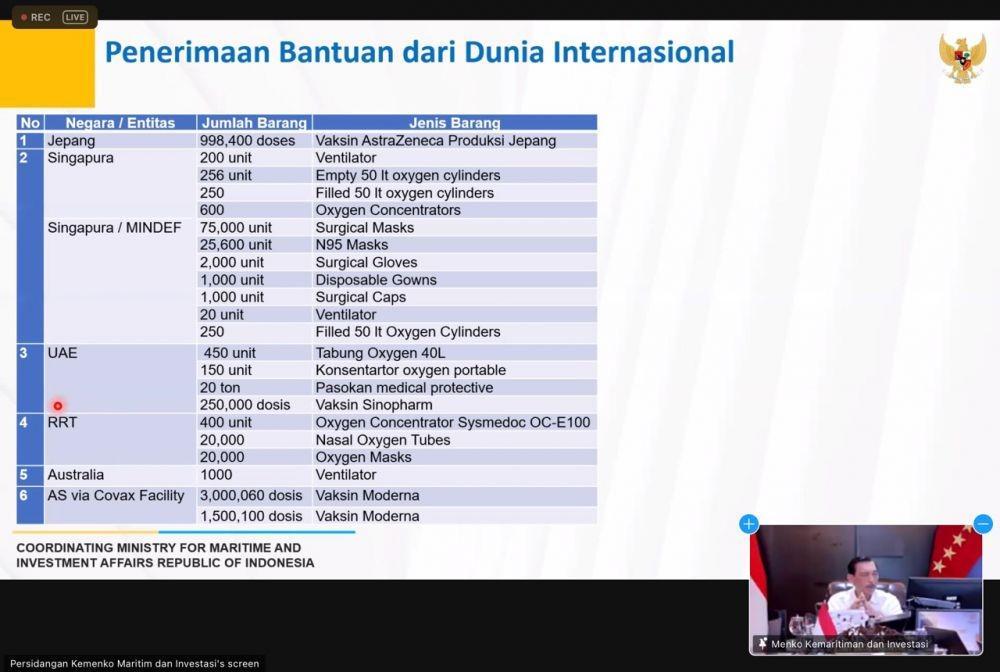The height and width of the screenshot is (672, 1000).
Task: Select "Oxygen Concentrator Sysmedoc OC-E100" cell
Action: click(455, 422)
